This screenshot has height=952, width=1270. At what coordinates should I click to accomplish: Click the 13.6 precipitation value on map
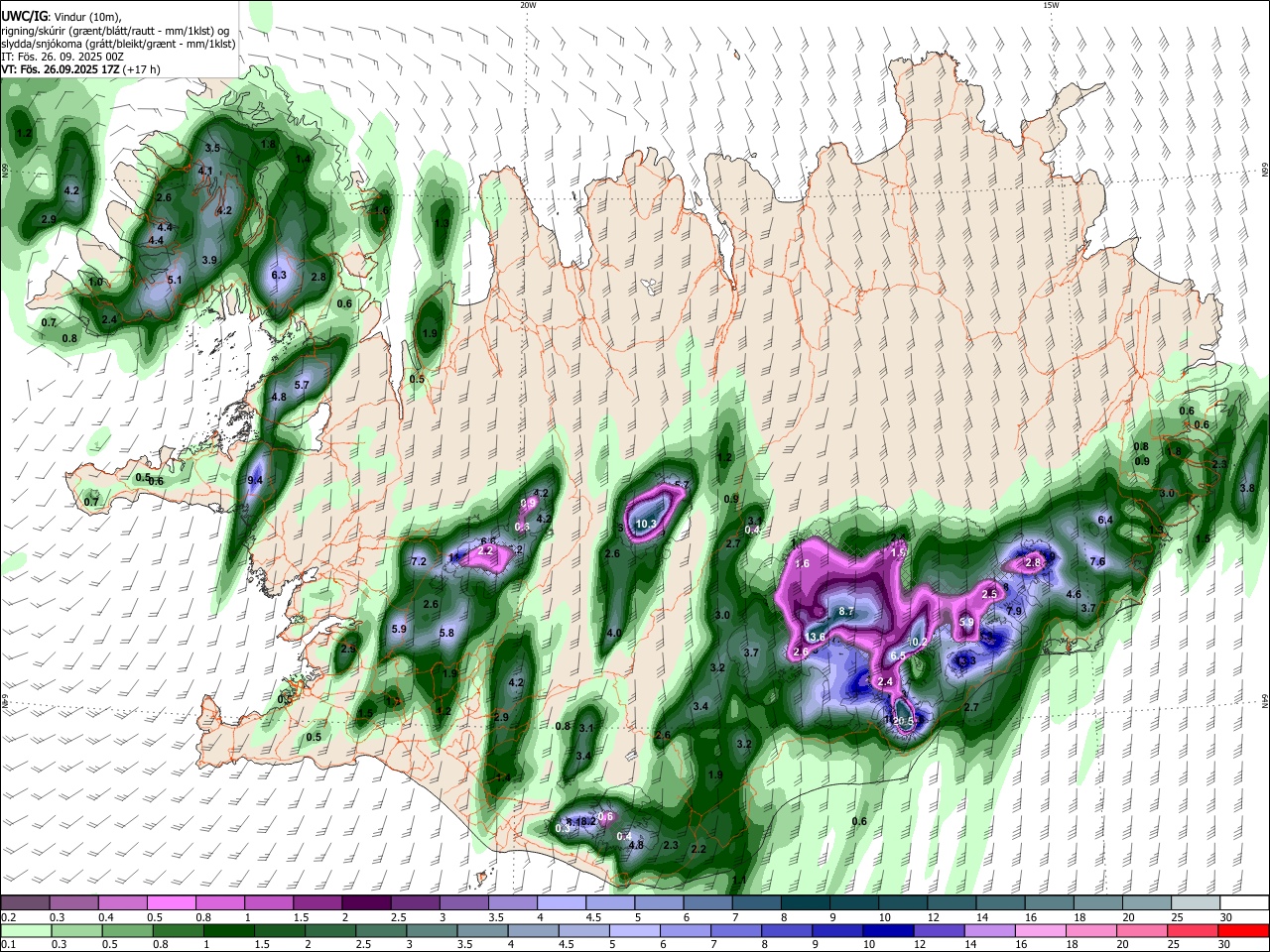click(817, 637)
